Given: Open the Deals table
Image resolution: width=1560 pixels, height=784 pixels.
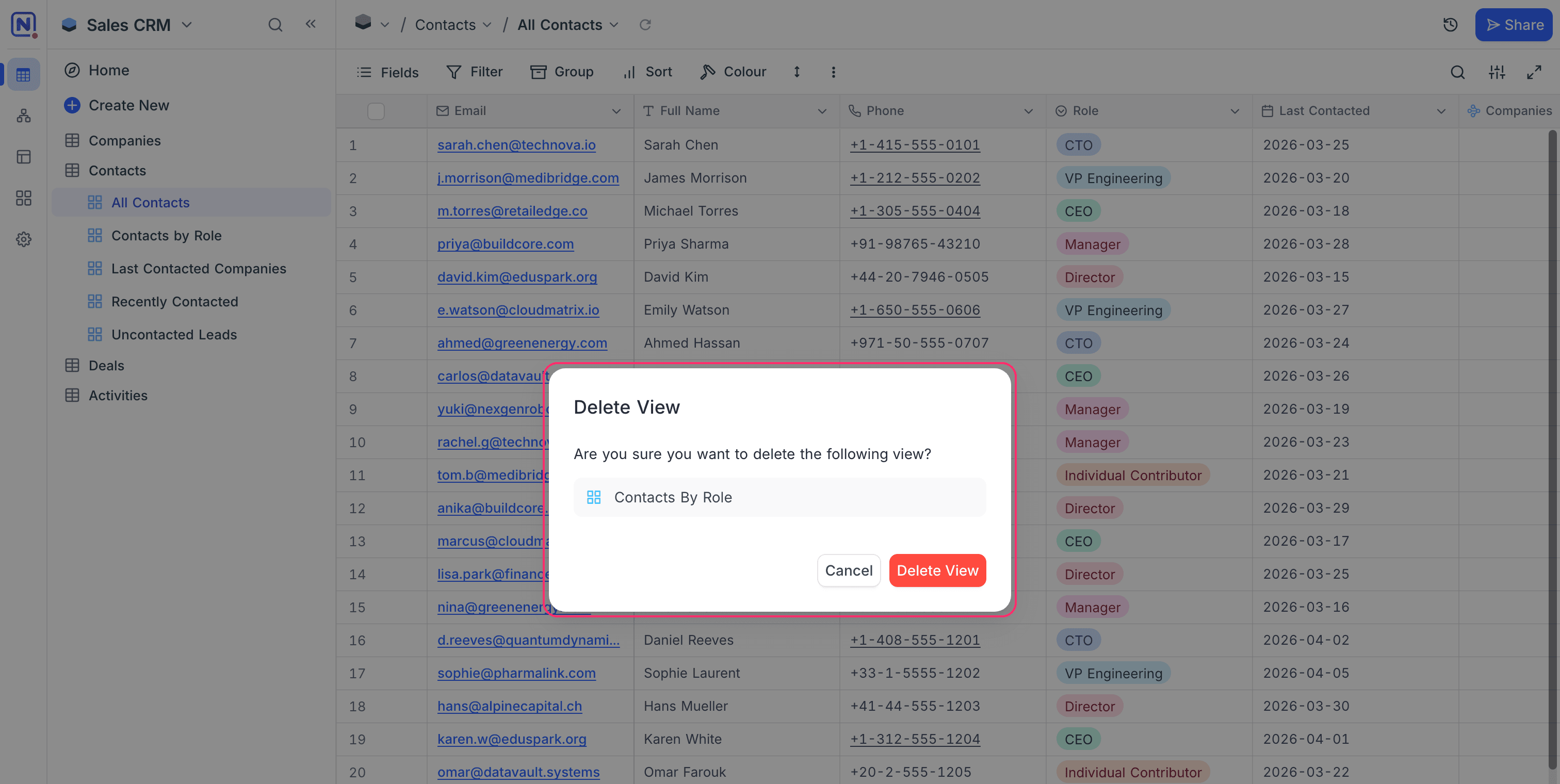Looking at the screenshot, I should (x=191, y=366).
